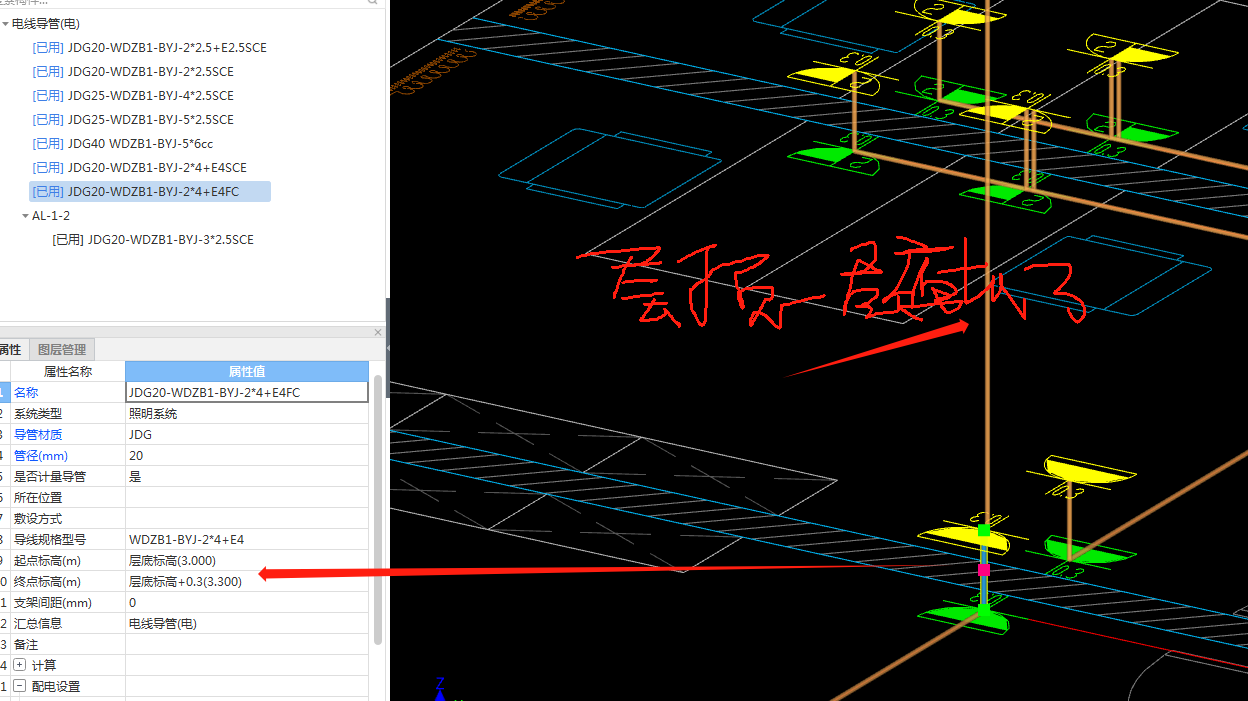This screenshot has width=1248, height=701.
Task: Click the 管径(mm) property label
Action: click(x=41, y=455)
